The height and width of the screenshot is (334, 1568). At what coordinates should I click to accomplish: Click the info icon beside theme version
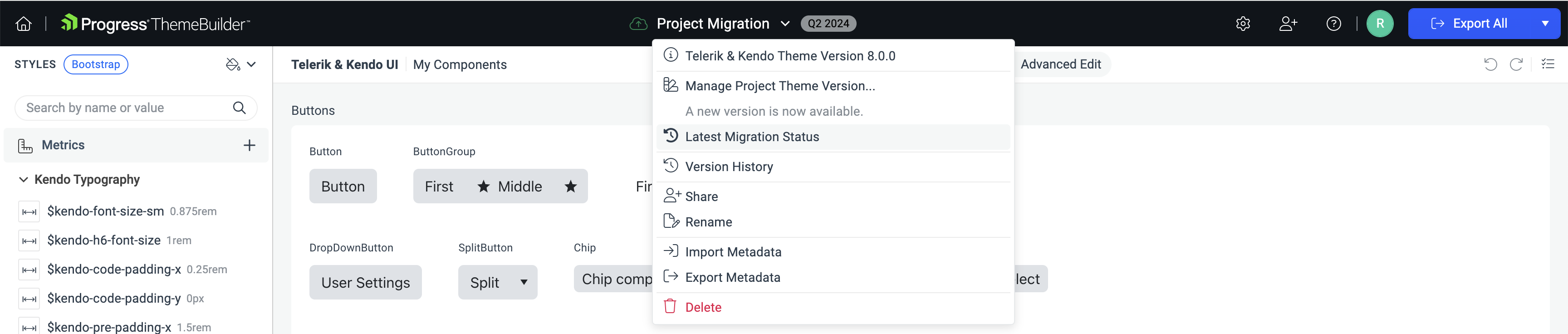coord(671,55)
